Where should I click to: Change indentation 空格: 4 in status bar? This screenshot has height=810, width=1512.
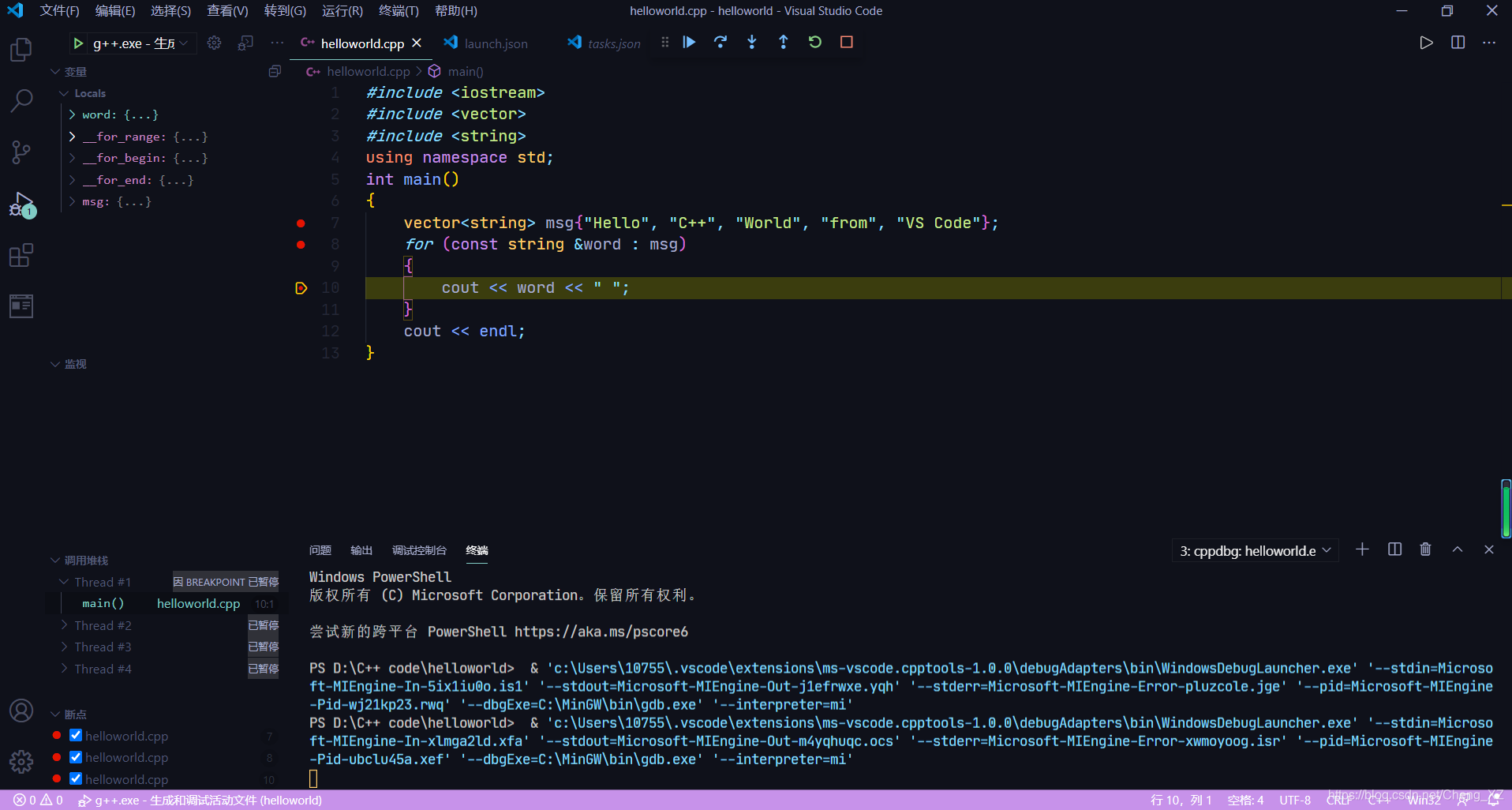click(1245, 800)
